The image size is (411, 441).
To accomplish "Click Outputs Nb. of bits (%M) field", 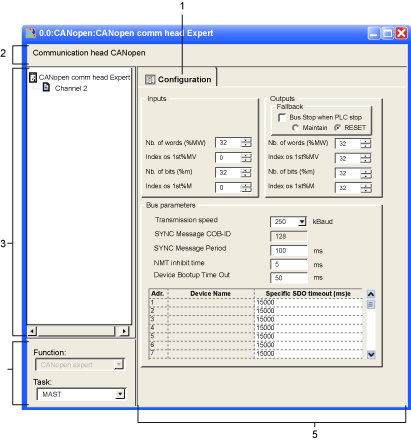I will pos(348,173).
